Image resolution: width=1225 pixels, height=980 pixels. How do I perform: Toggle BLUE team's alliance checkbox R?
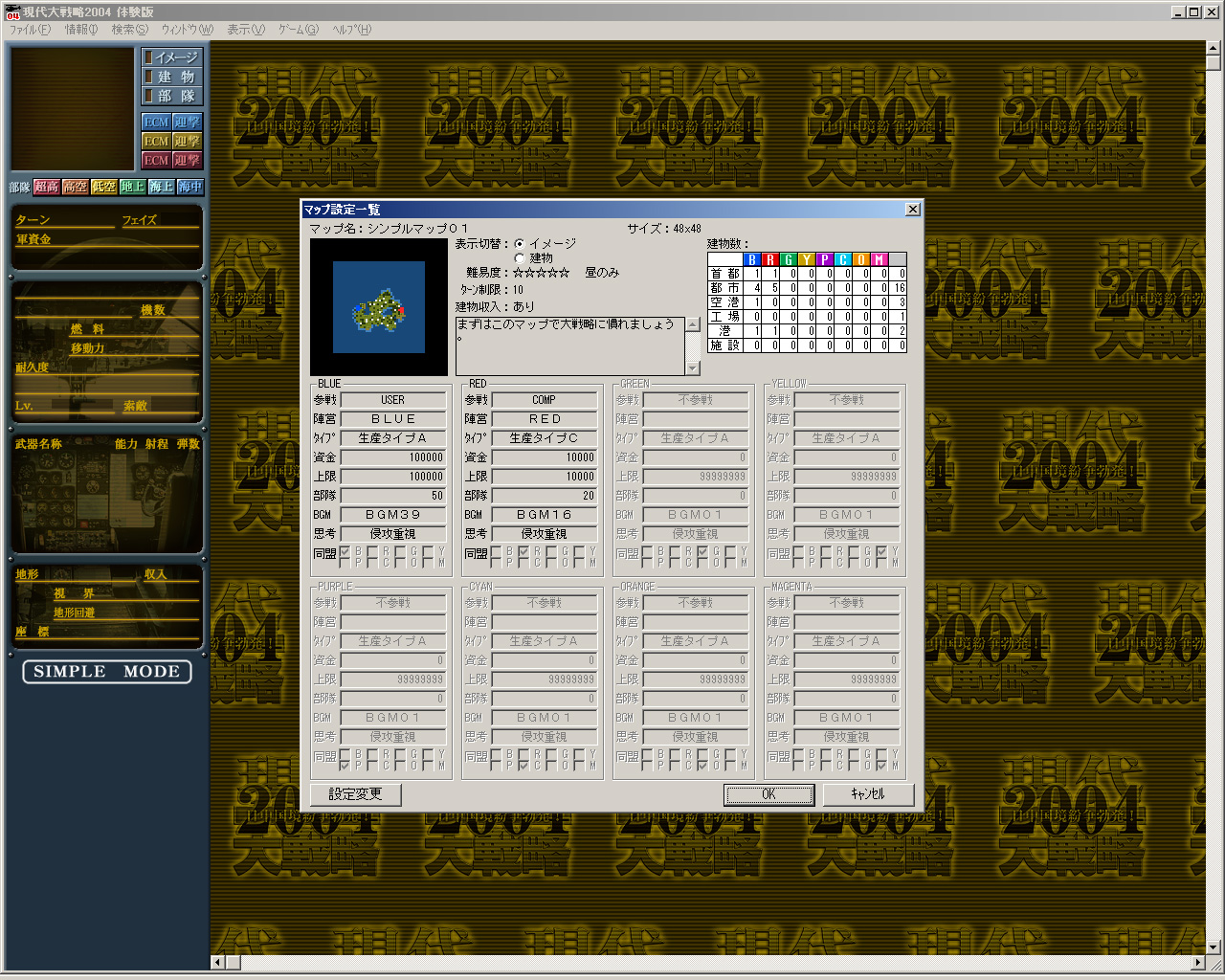[373, 553]
